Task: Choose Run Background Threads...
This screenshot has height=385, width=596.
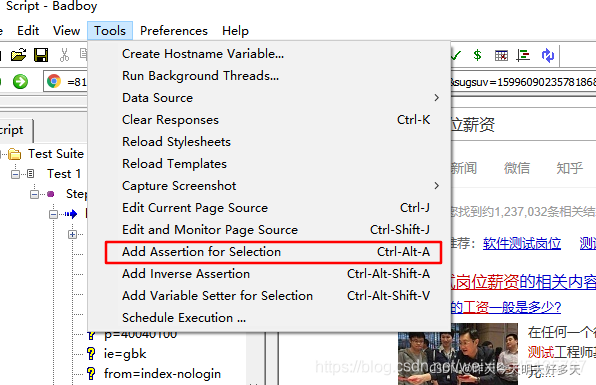Action: click(x=269, y=76)
